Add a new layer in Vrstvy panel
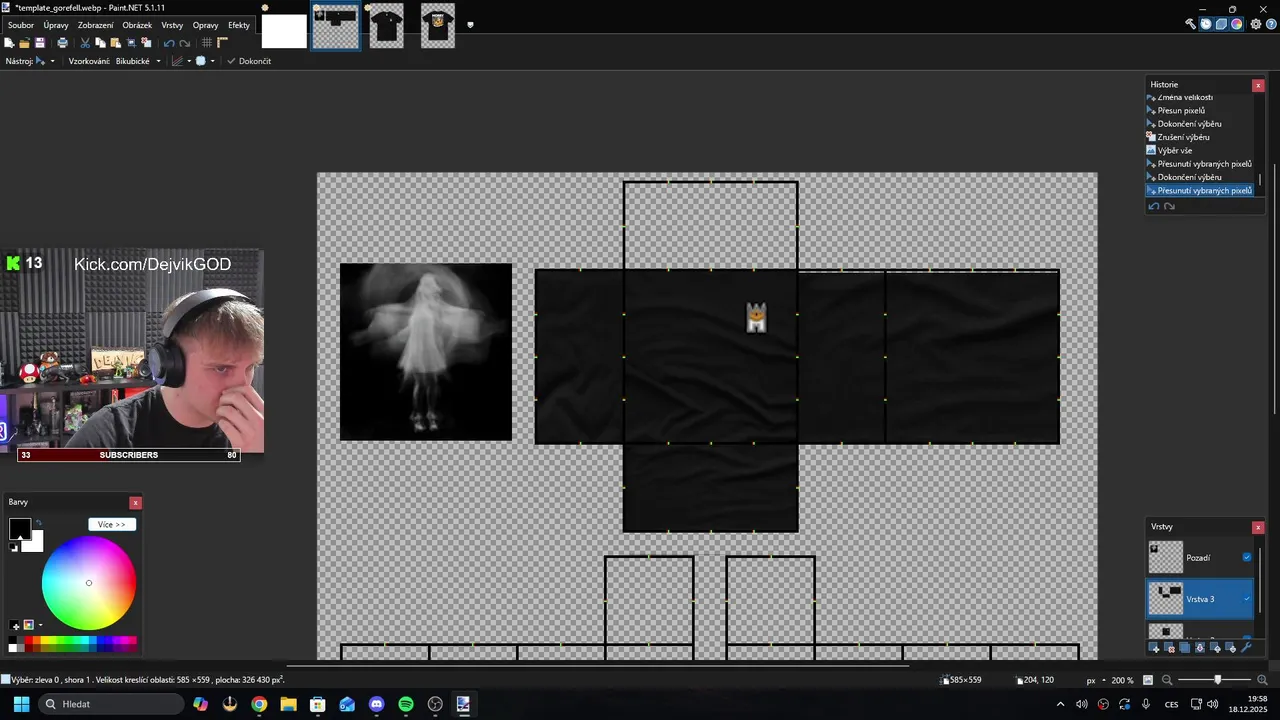 tap(1154, 648)
